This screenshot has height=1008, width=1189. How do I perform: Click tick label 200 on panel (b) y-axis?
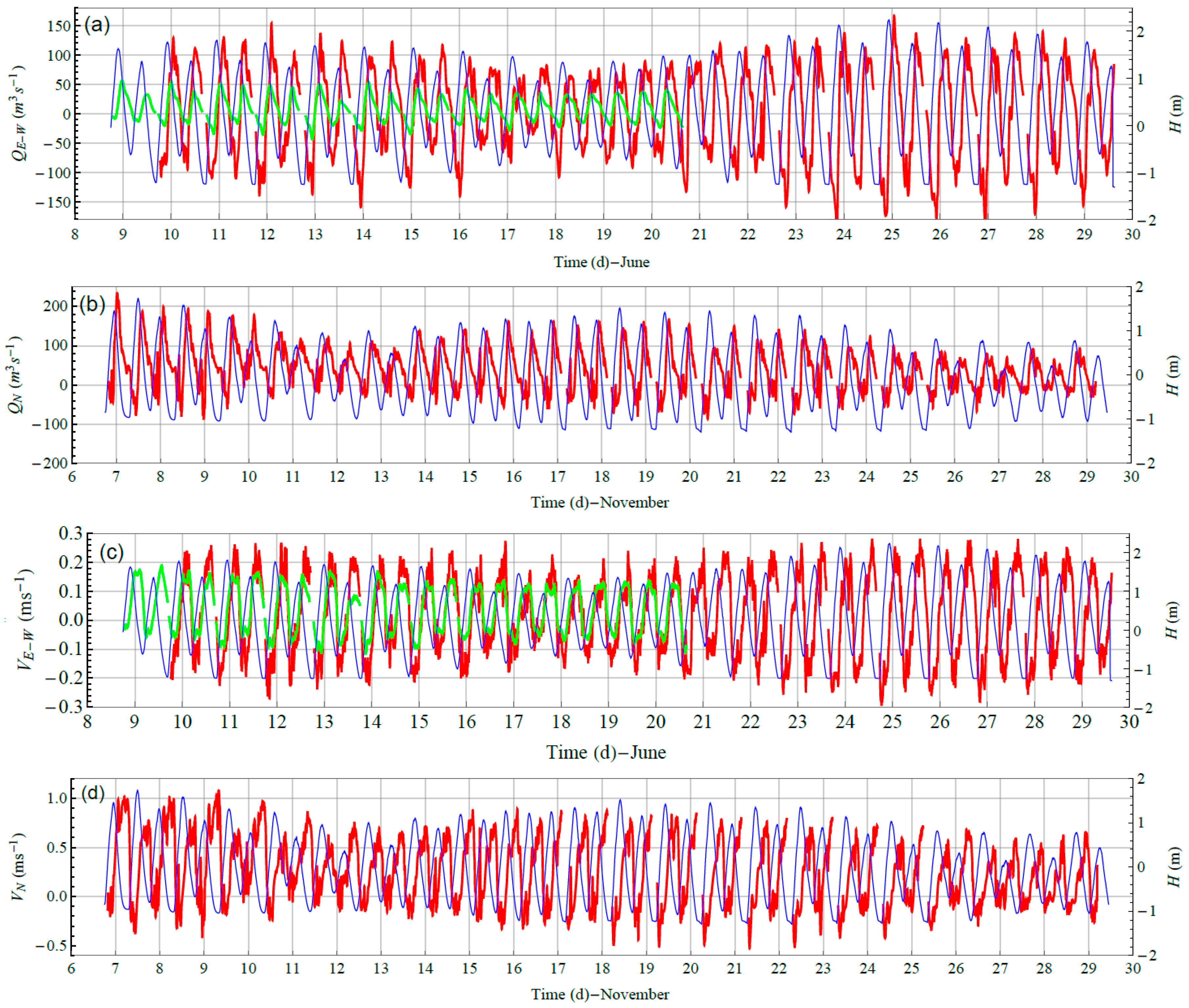[x=56, y=306]
